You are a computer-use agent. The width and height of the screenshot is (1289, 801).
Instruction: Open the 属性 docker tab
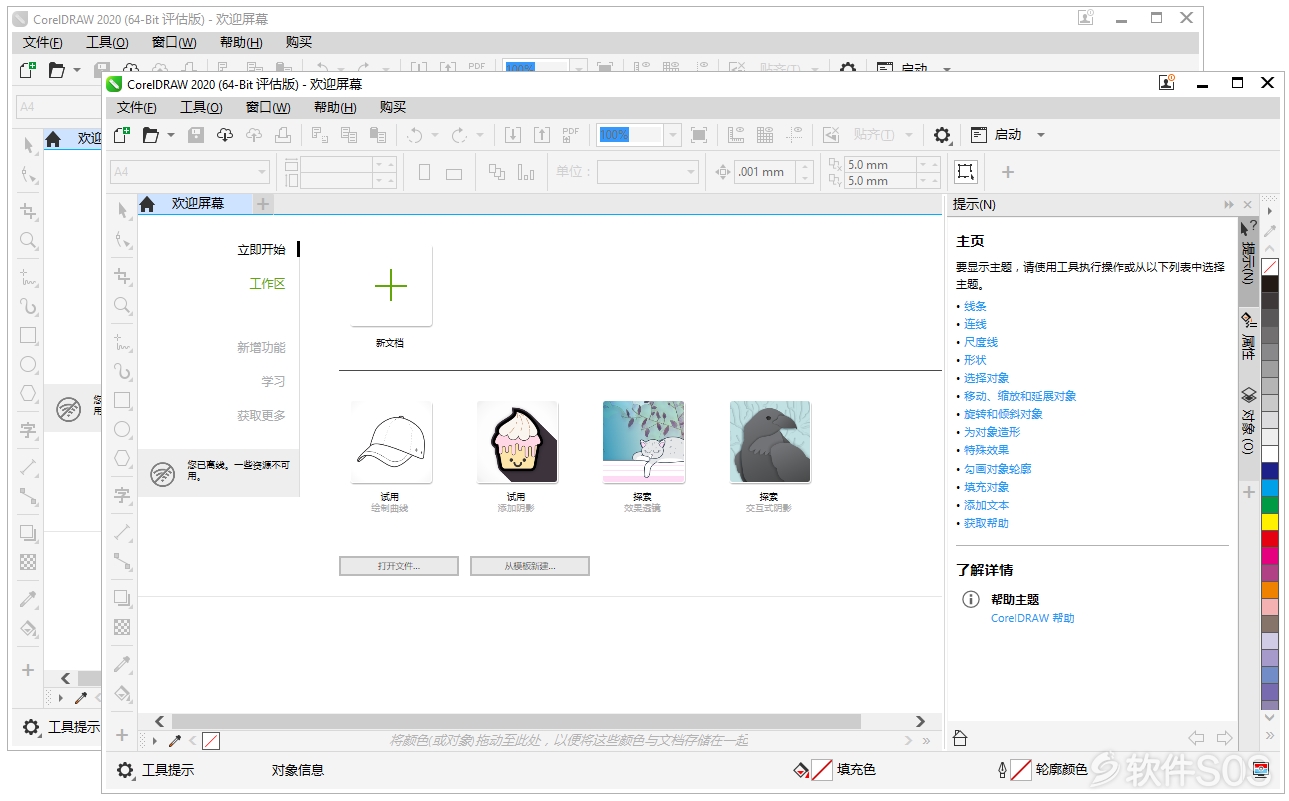pyautogui.click(x=1248, y=336)
